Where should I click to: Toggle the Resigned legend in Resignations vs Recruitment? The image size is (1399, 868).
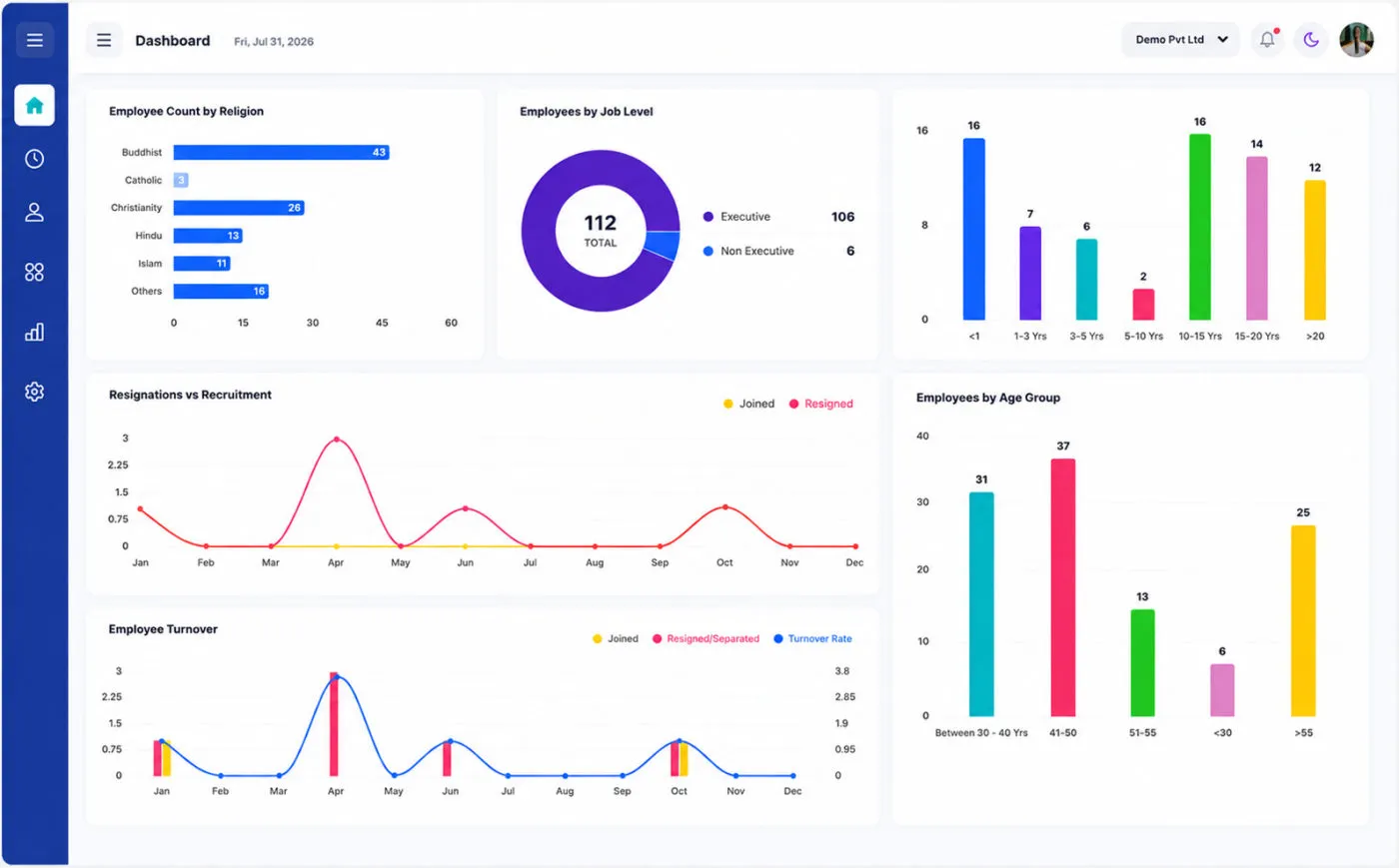click(x=821, y=404)
